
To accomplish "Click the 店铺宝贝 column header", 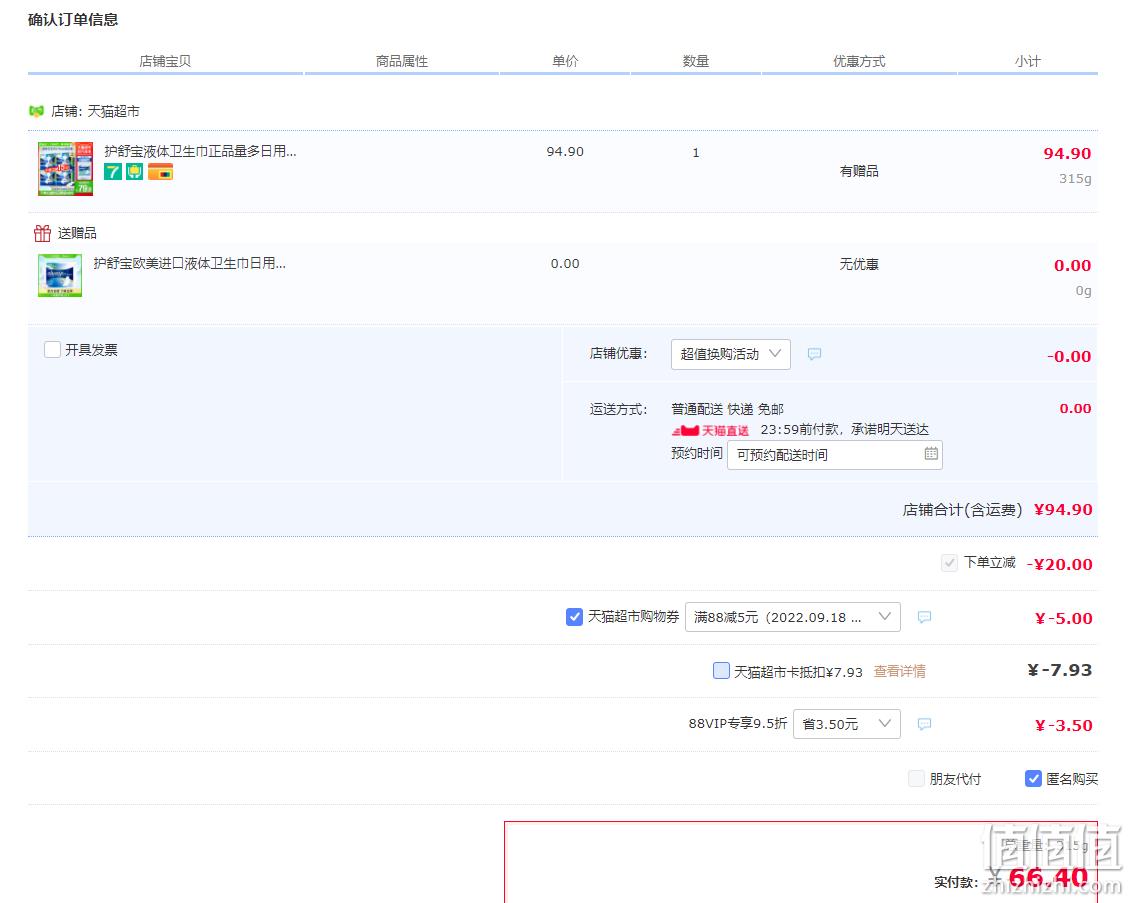I will [x=165, y=61].
